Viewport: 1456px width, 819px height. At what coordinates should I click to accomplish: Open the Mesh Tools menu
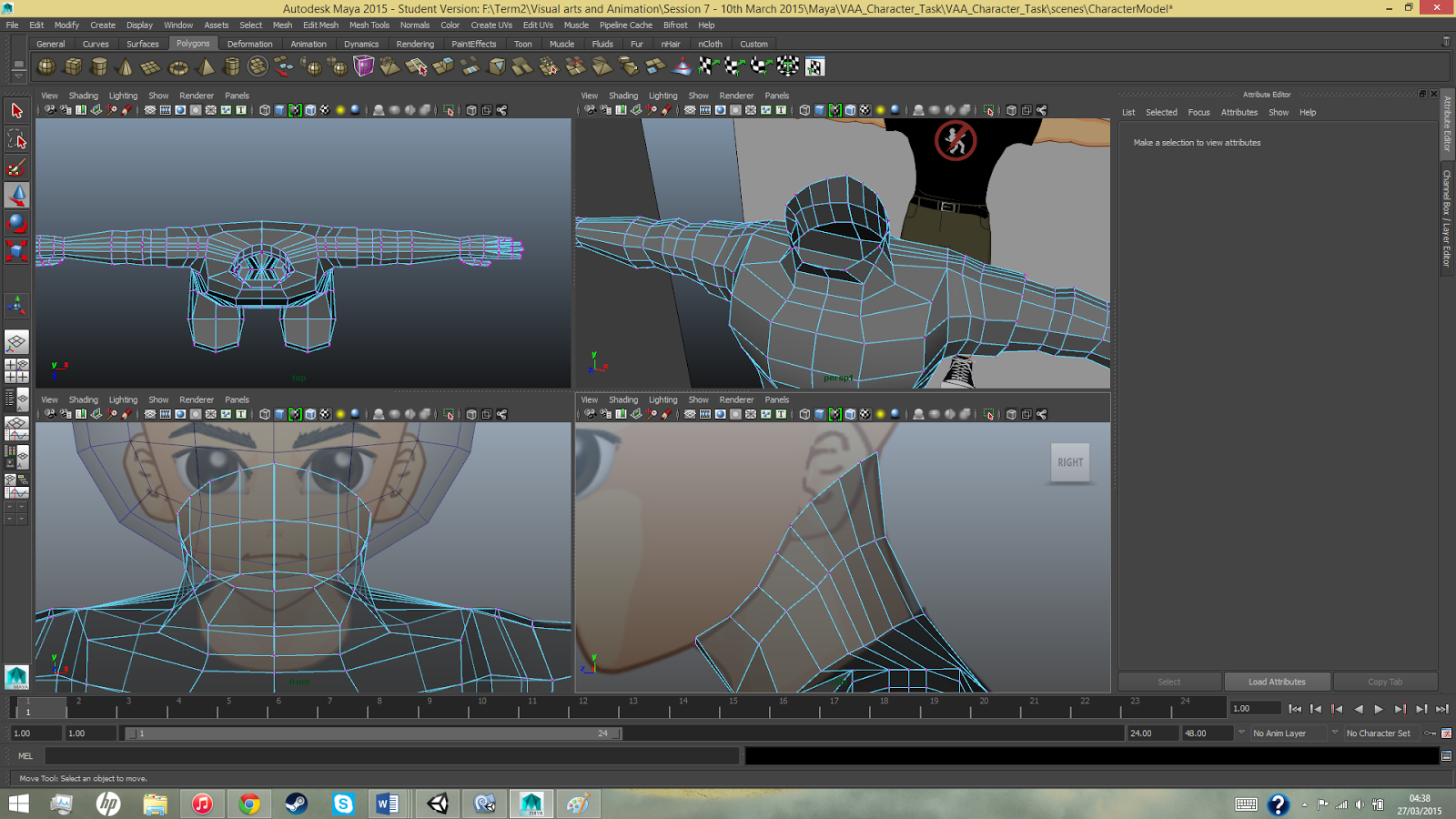(369, 25)
